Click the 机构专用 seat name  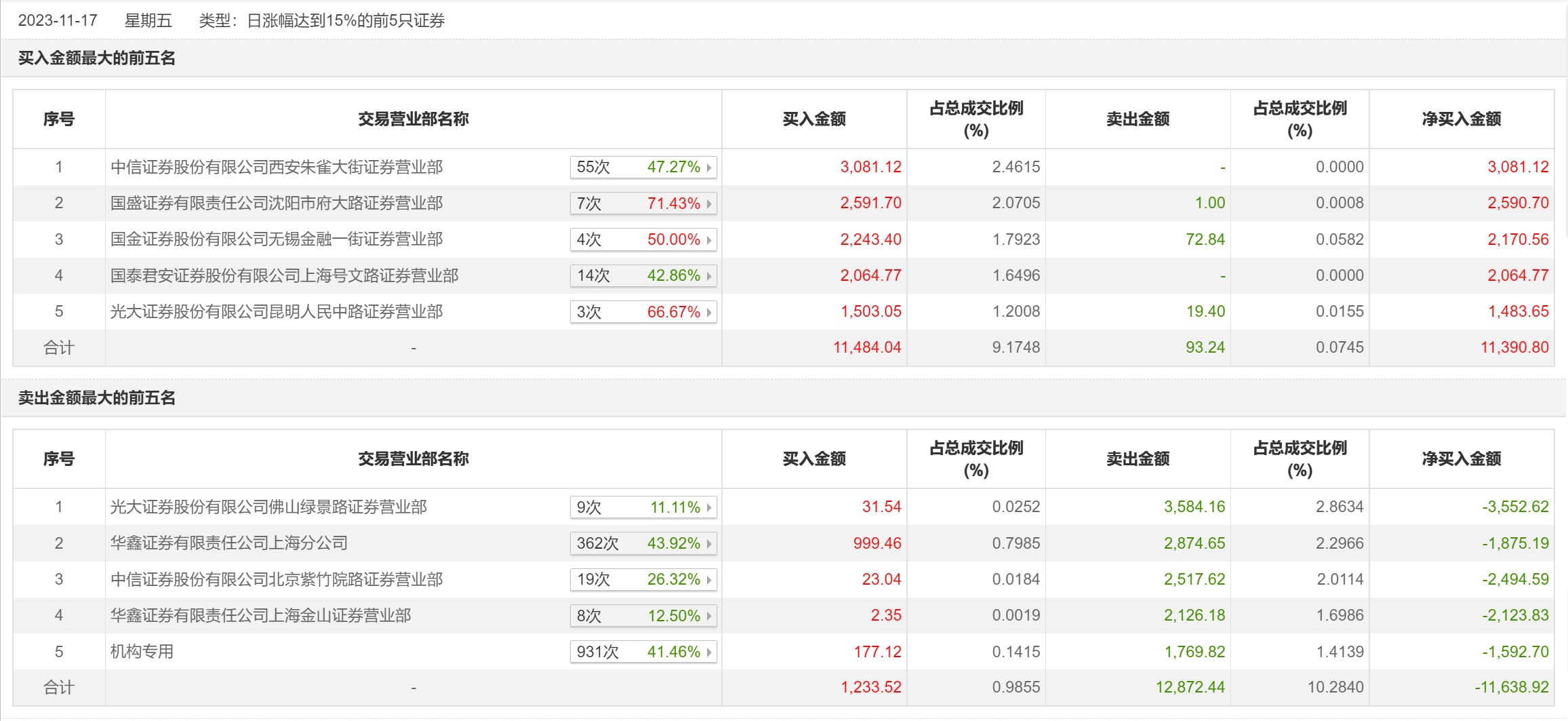click(142, 651)
